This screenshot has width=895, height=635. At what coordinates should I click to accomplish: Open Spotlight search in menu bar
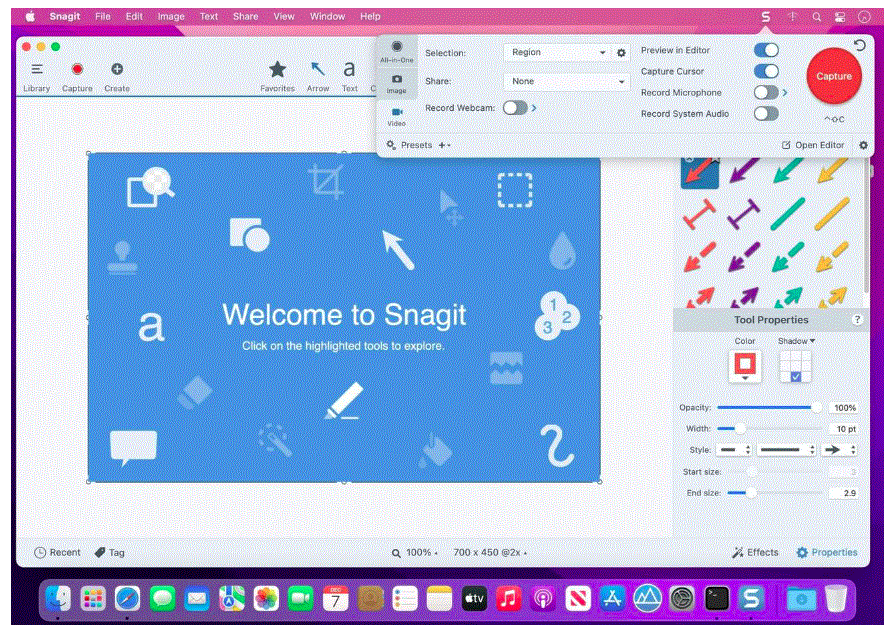pos(817,17)
